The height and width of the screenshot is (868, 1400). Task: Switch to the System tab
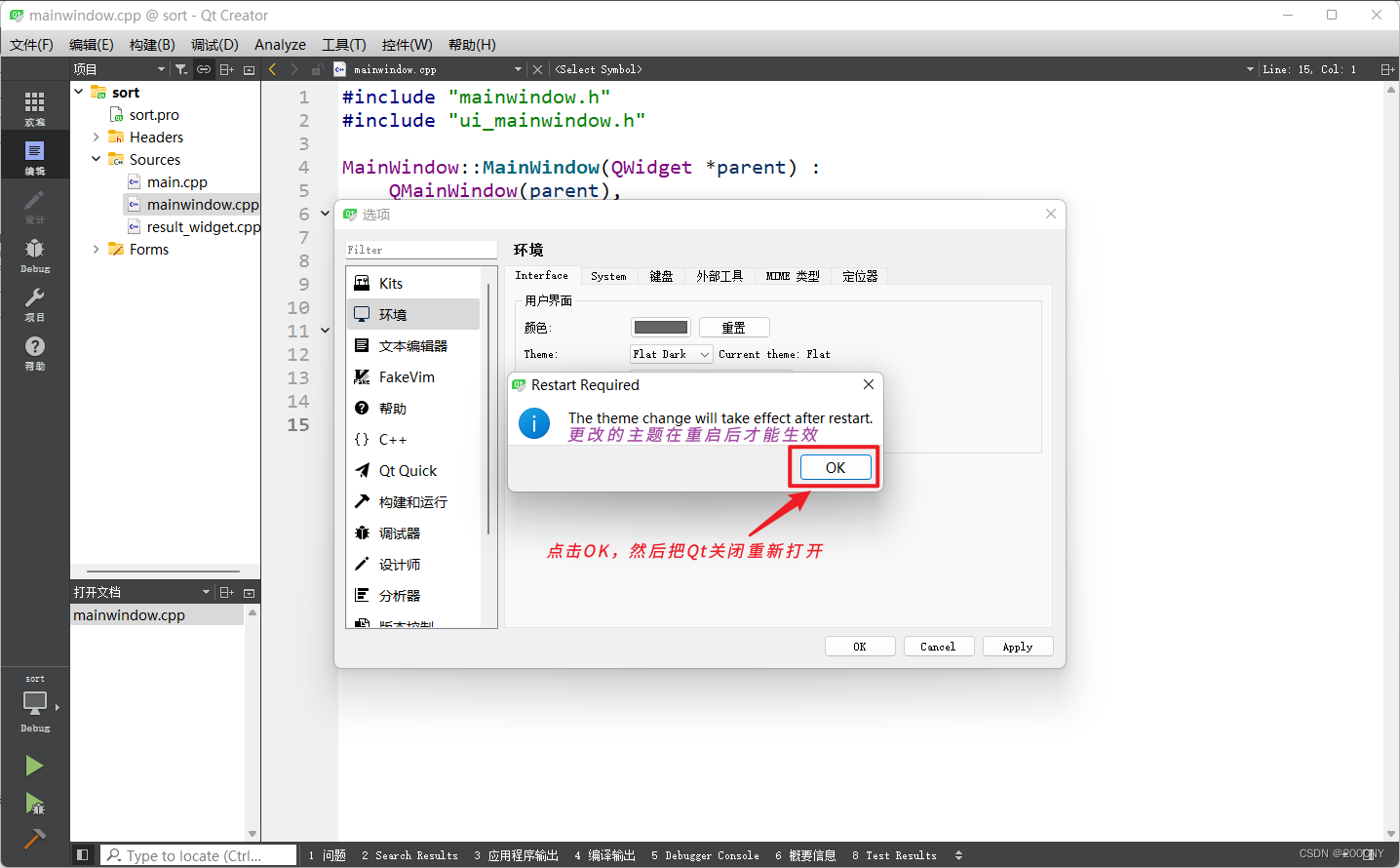coord(608,276)
